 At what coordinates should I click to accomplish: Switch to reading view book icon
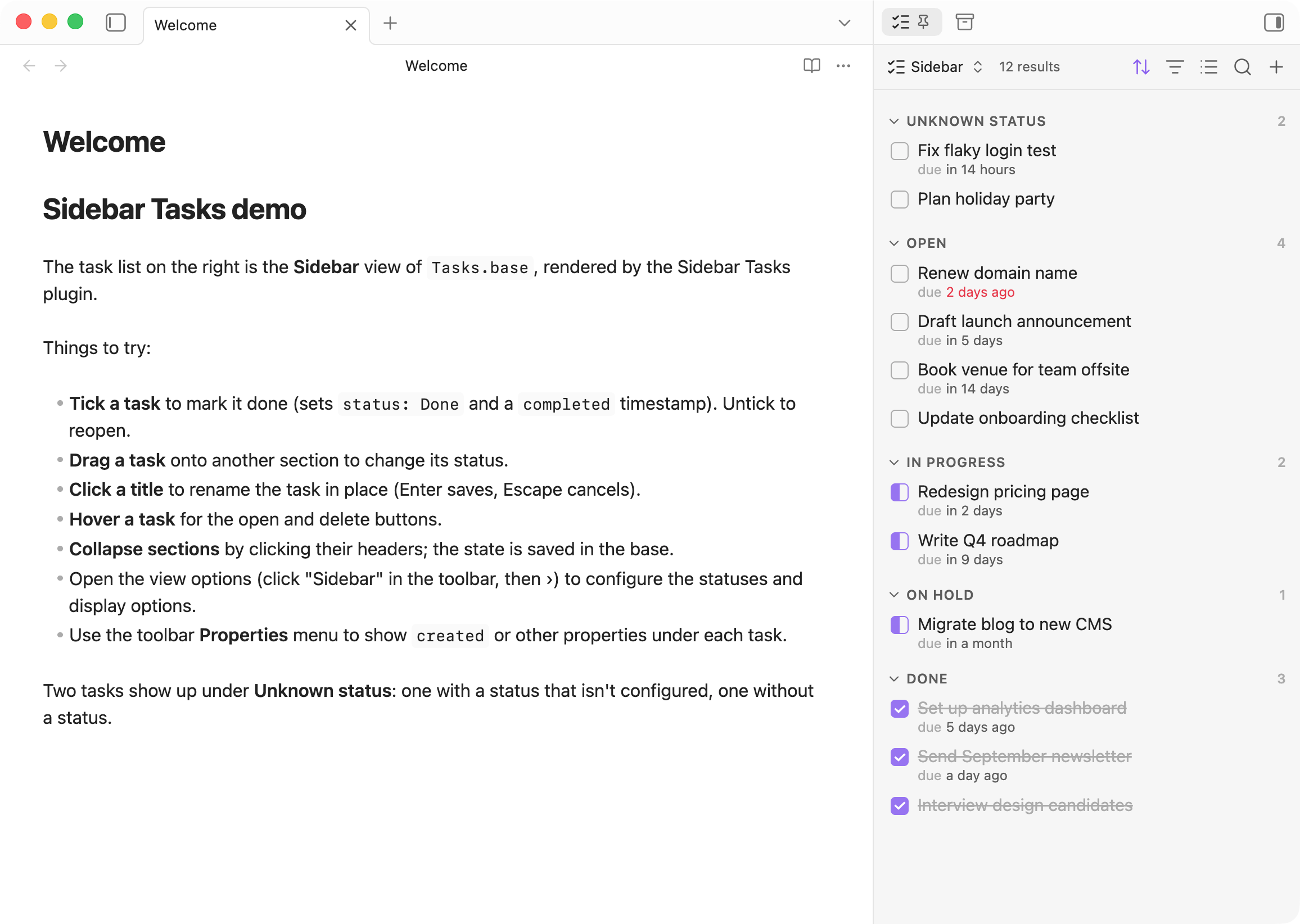click(811, 66)
